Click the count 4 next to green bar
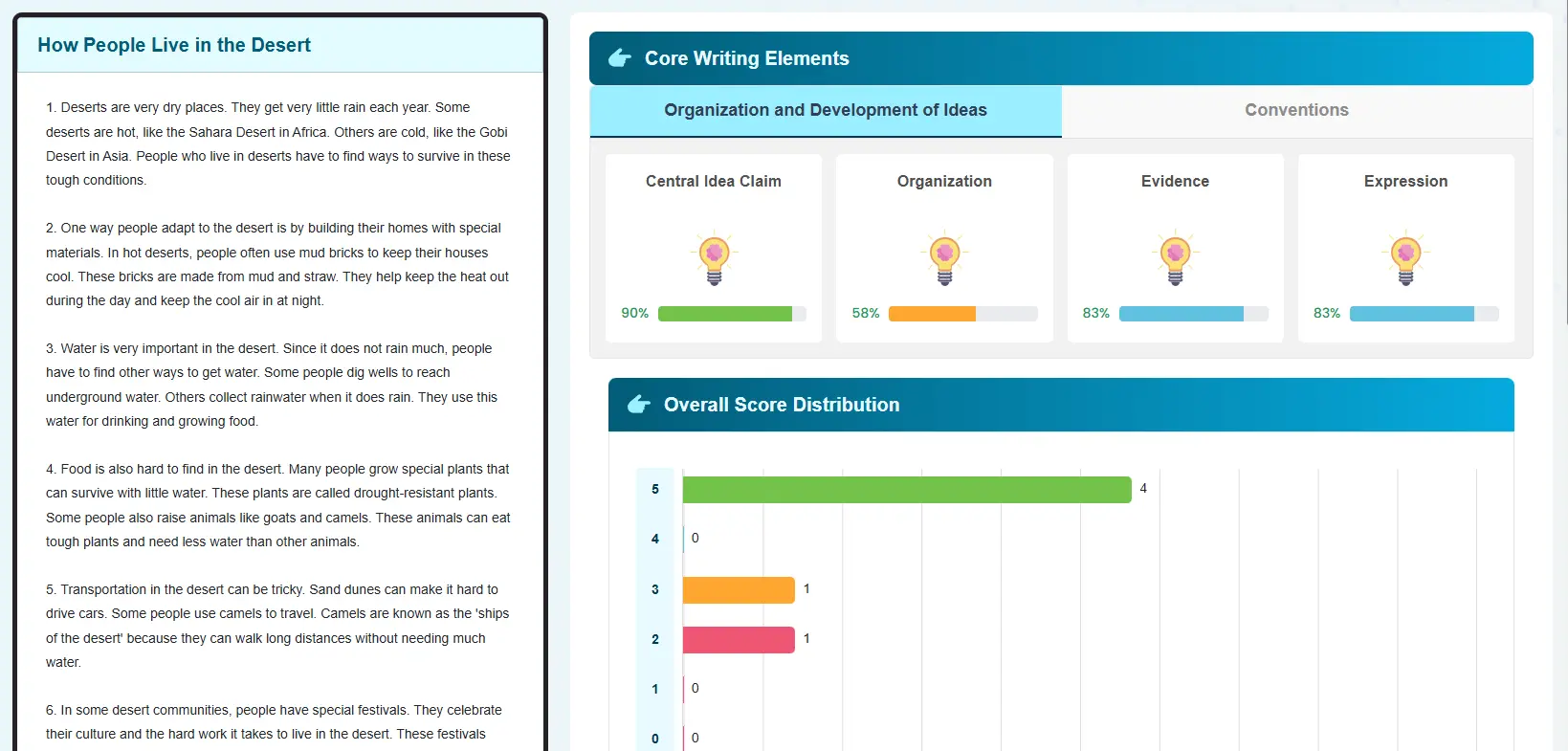 point(1143,489)
